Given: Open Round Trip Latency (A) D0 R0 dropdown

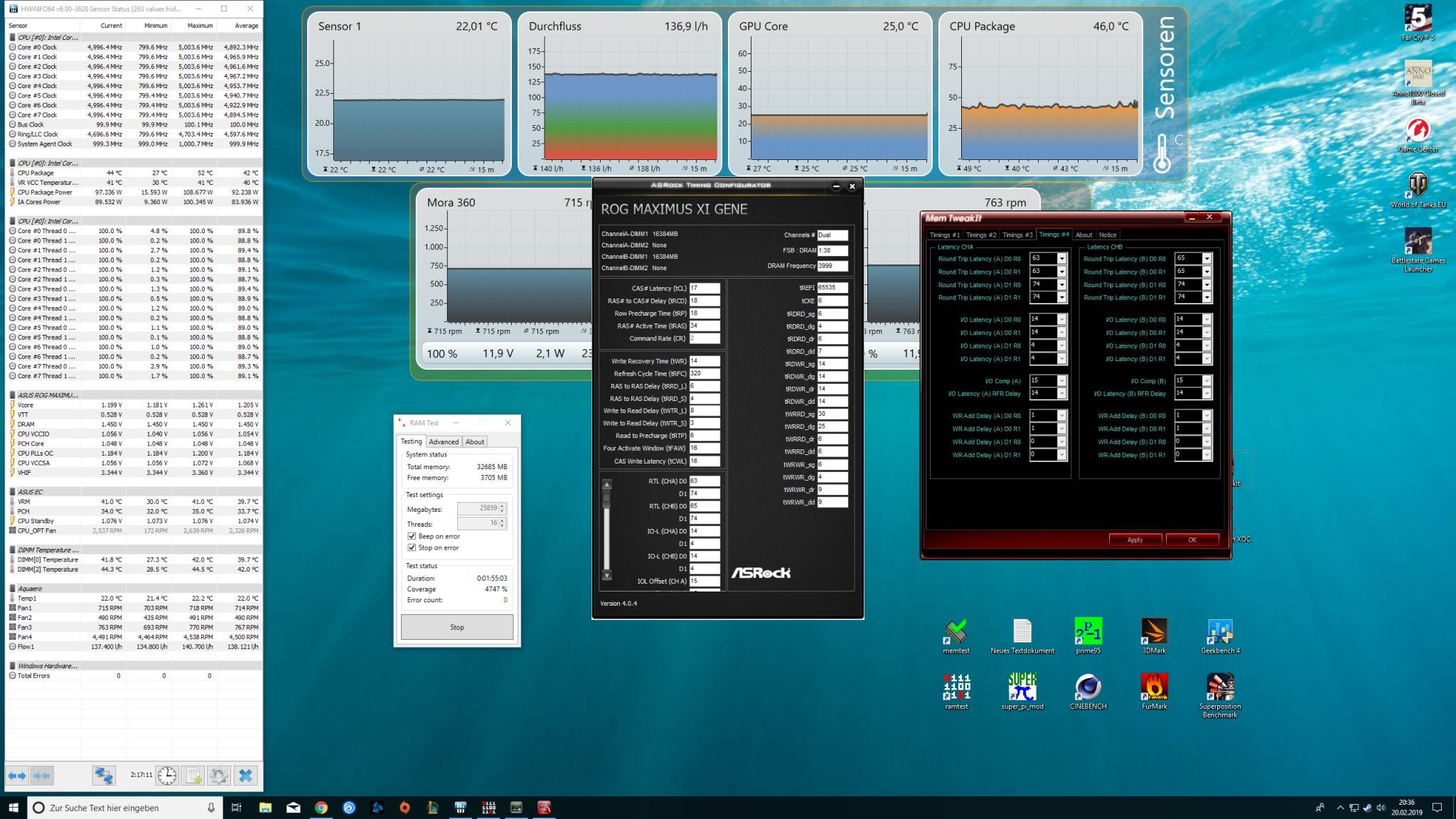Looking at the screenshot, I should point(1061,259).
